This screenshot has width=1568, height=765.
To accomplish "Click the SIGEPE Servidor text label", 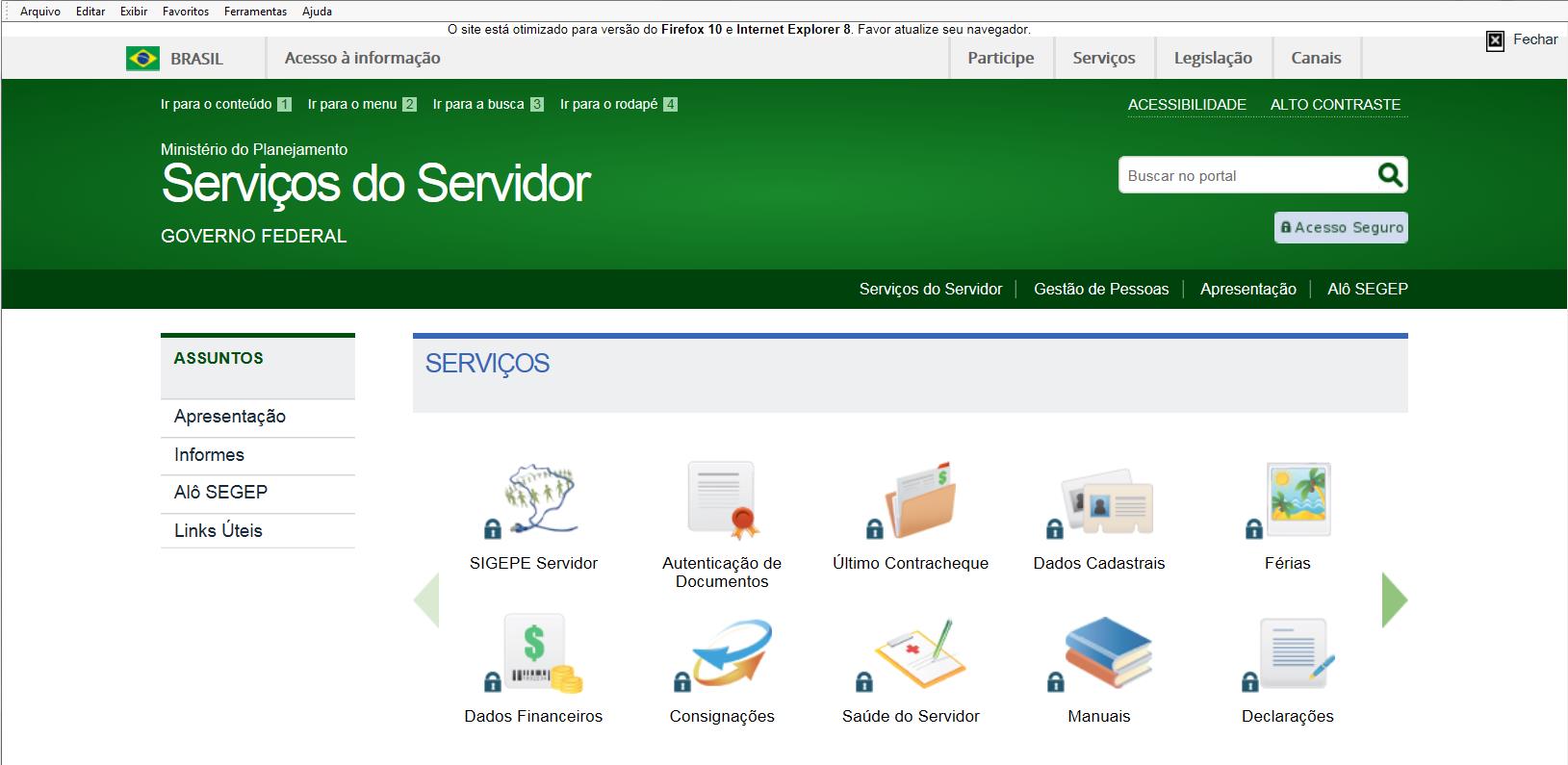I will [533, 563].
